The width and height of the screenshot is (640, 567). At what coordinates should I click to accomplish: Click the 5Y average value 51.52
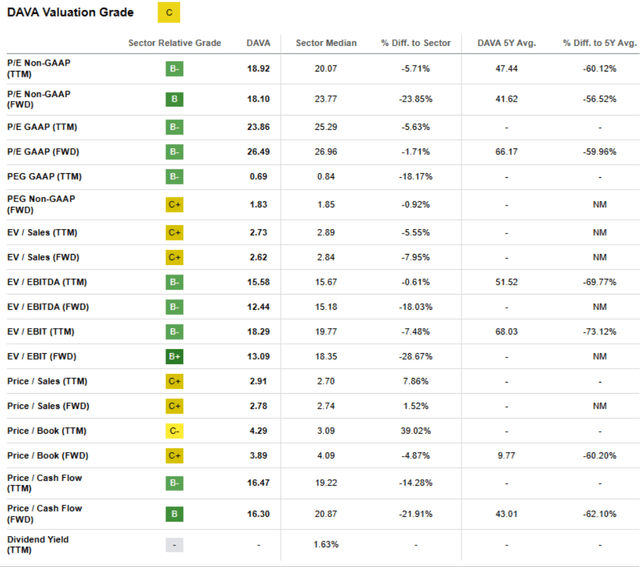pos(507,282)
